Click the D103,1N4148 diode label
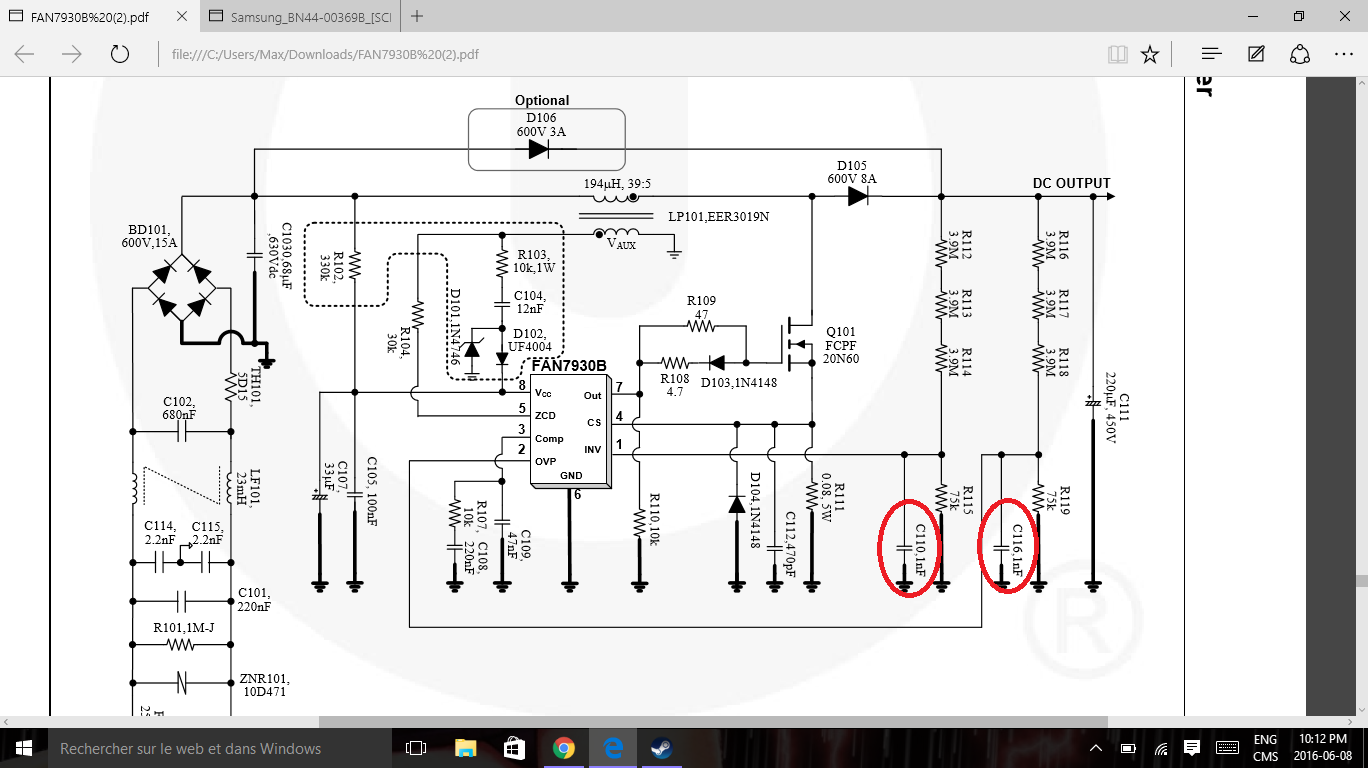 coord(738,383)
